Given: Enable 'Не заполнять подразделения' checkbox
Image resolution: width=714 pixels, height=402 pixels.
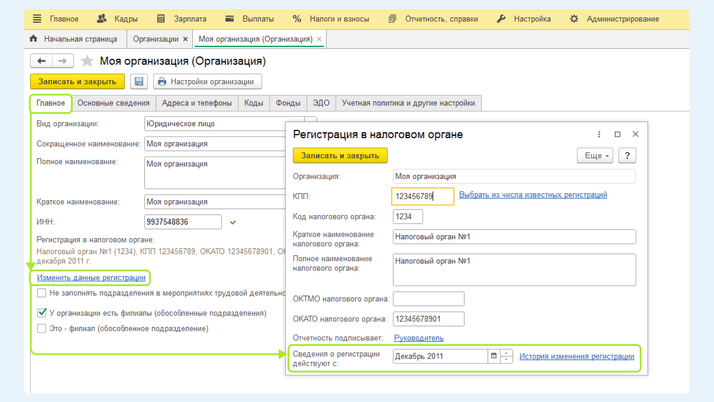Looking at the screenshot, I should point(42,294).
